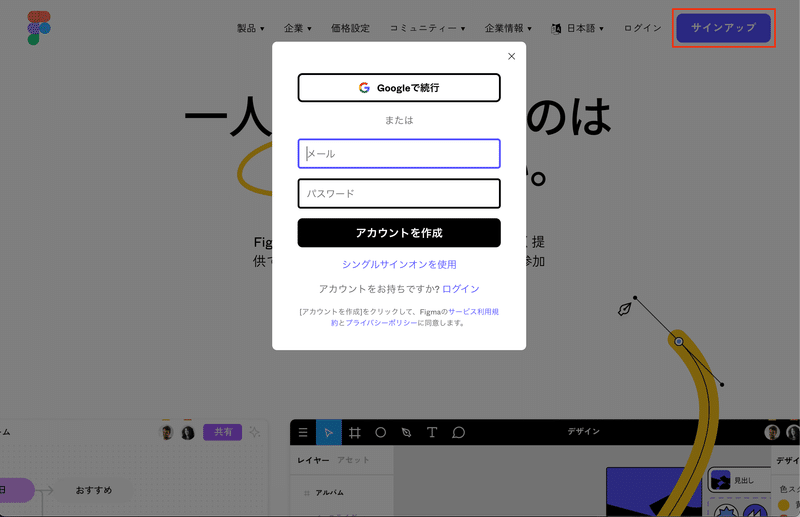The width and height of the screenshot is (800, 517).
Task: Click the おすすめ flowchart node
Action: (94, 490)
